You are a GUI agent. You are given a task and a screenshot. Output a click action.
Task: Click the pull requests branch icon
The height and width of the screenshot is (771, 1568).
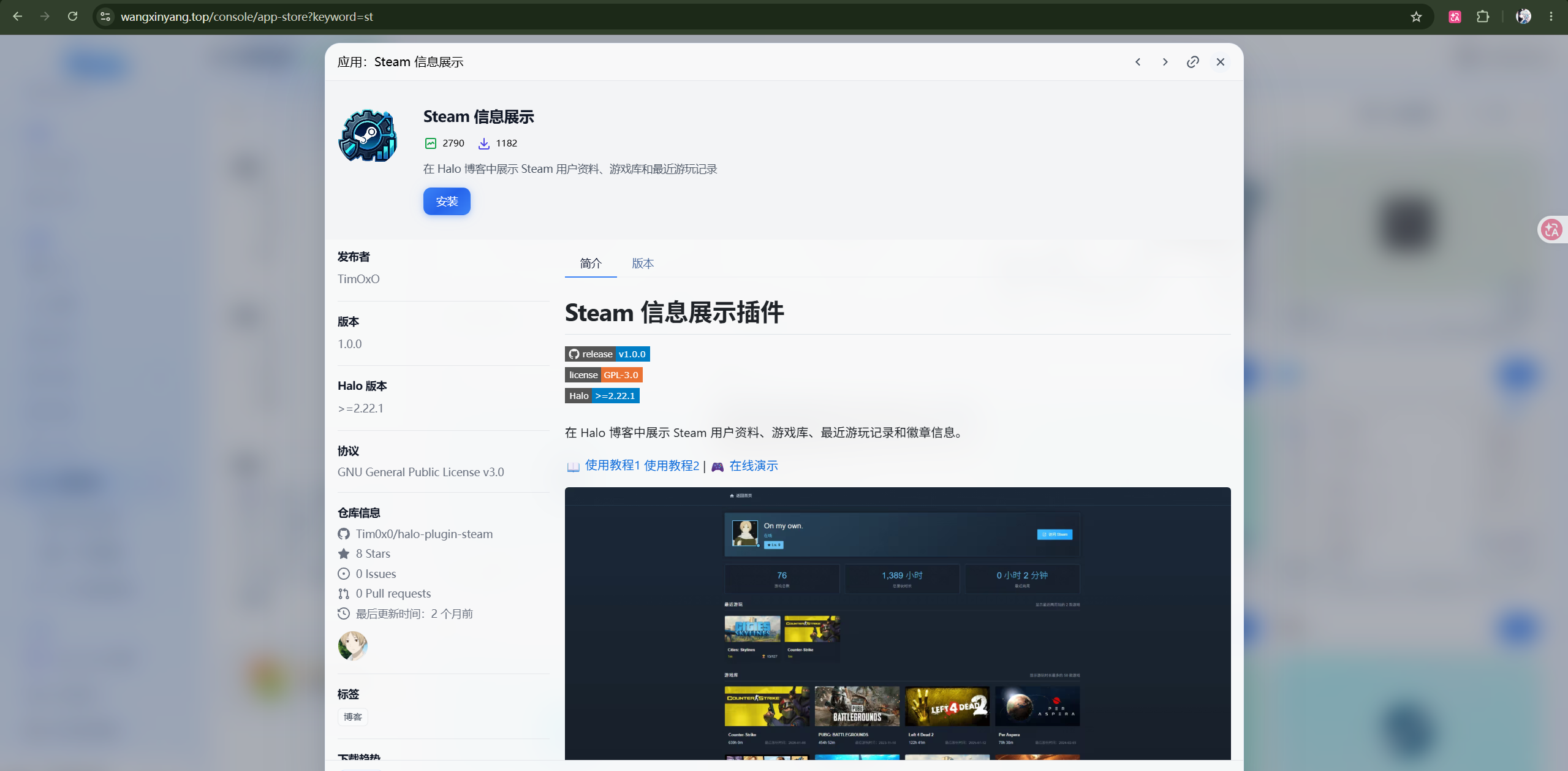[x=344, y=593]
